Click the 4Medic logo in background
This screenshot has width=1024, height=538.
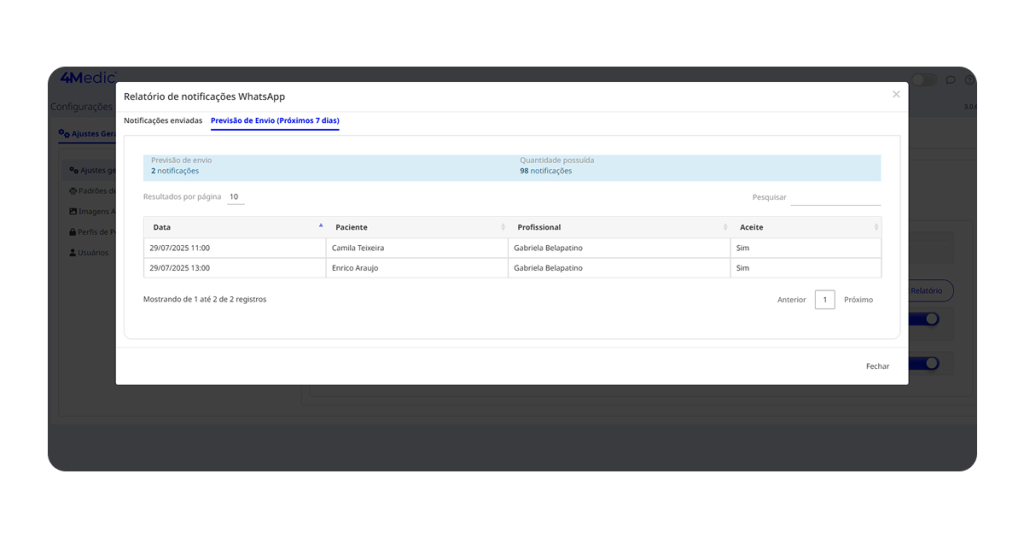[x=88, y=77]
